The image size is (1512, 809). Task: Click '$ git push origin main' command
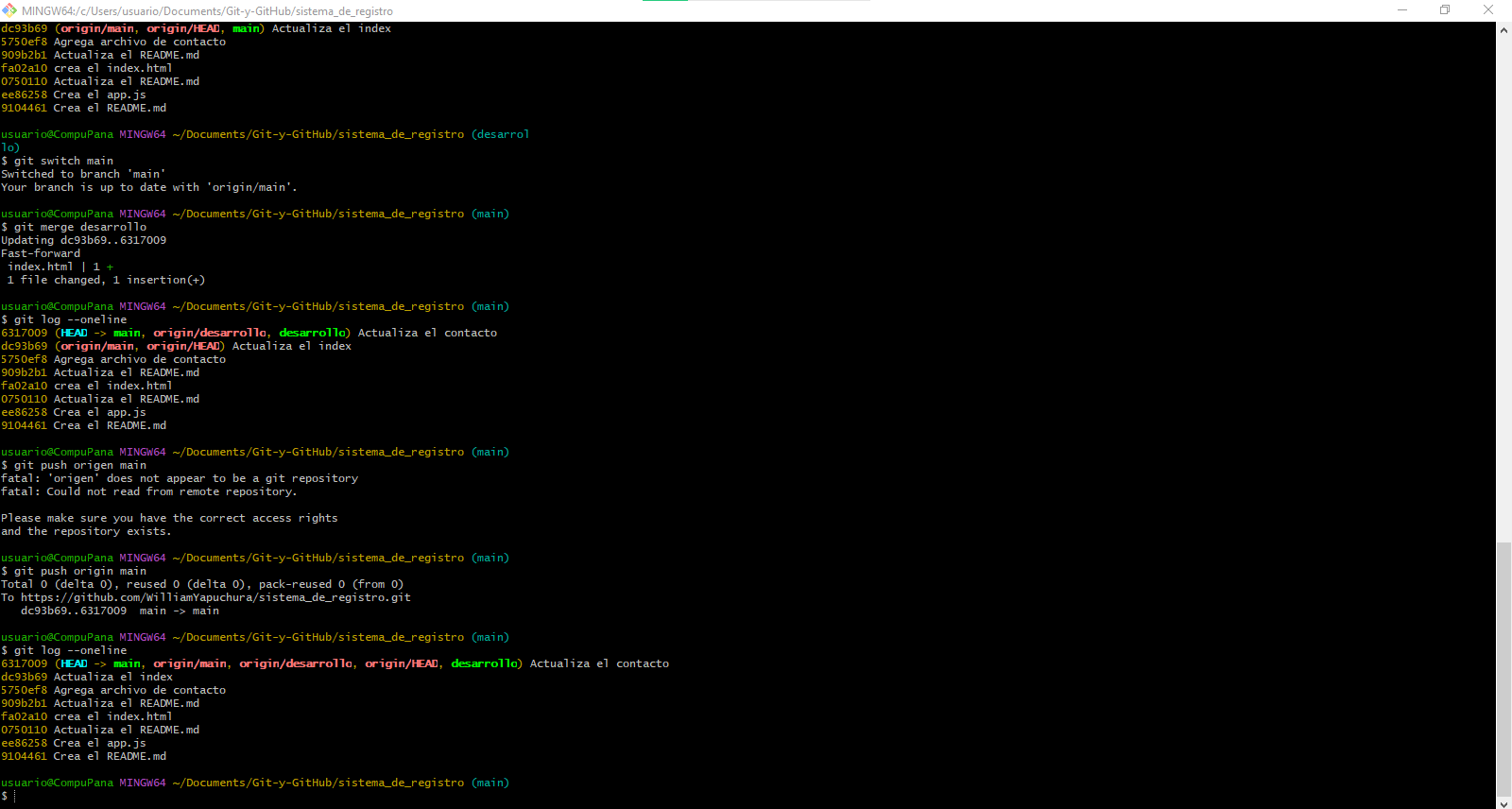(74, 571)
